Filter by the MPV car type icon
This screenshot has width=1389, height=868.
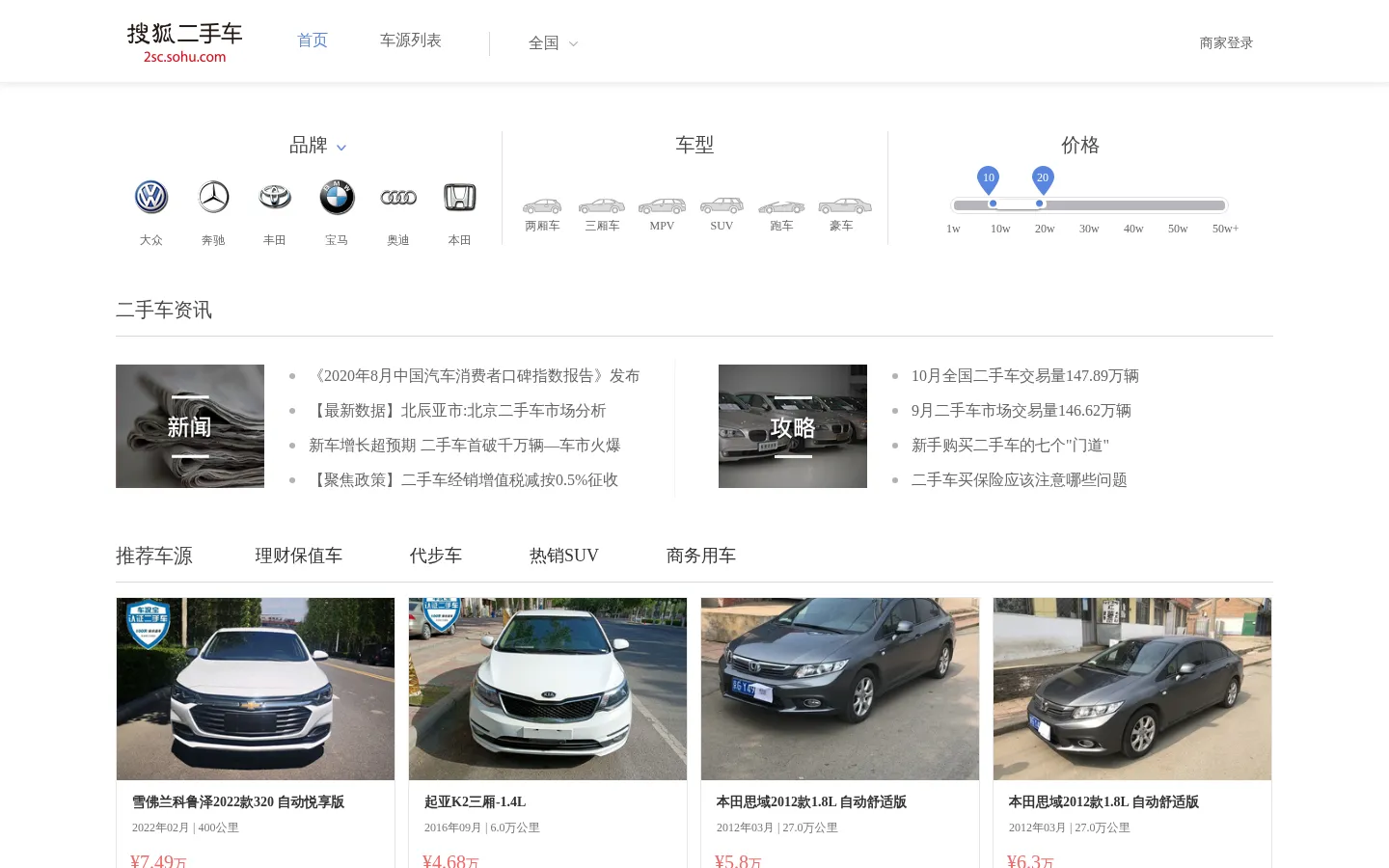click(662, 206)
